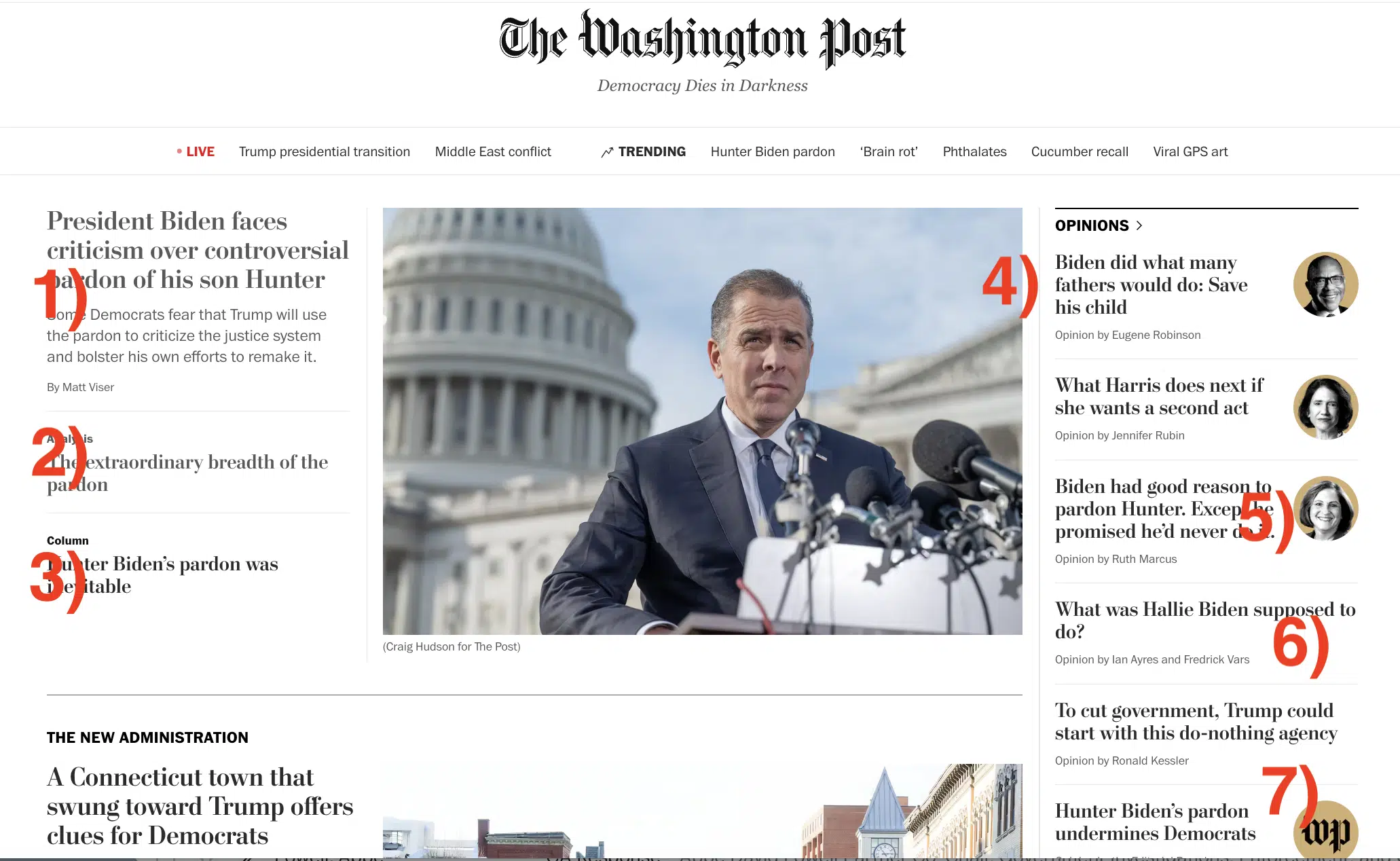The width and height of the screenshot is (1400, 861).
Task: Open the Cucumber recall trending link
Action: (1080, 151)
